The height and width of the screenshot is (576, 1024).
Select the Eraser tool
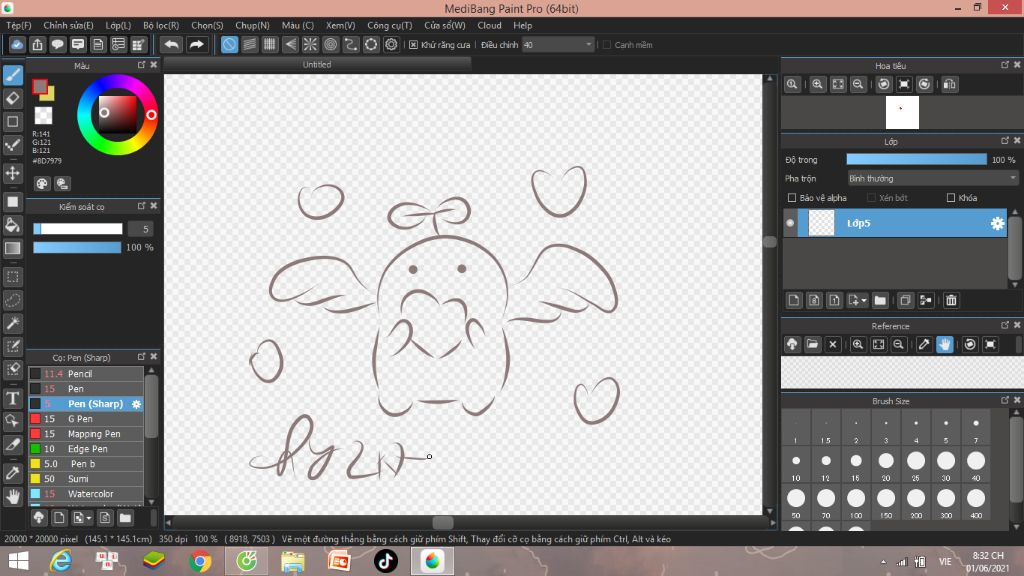tap(12, 99)
